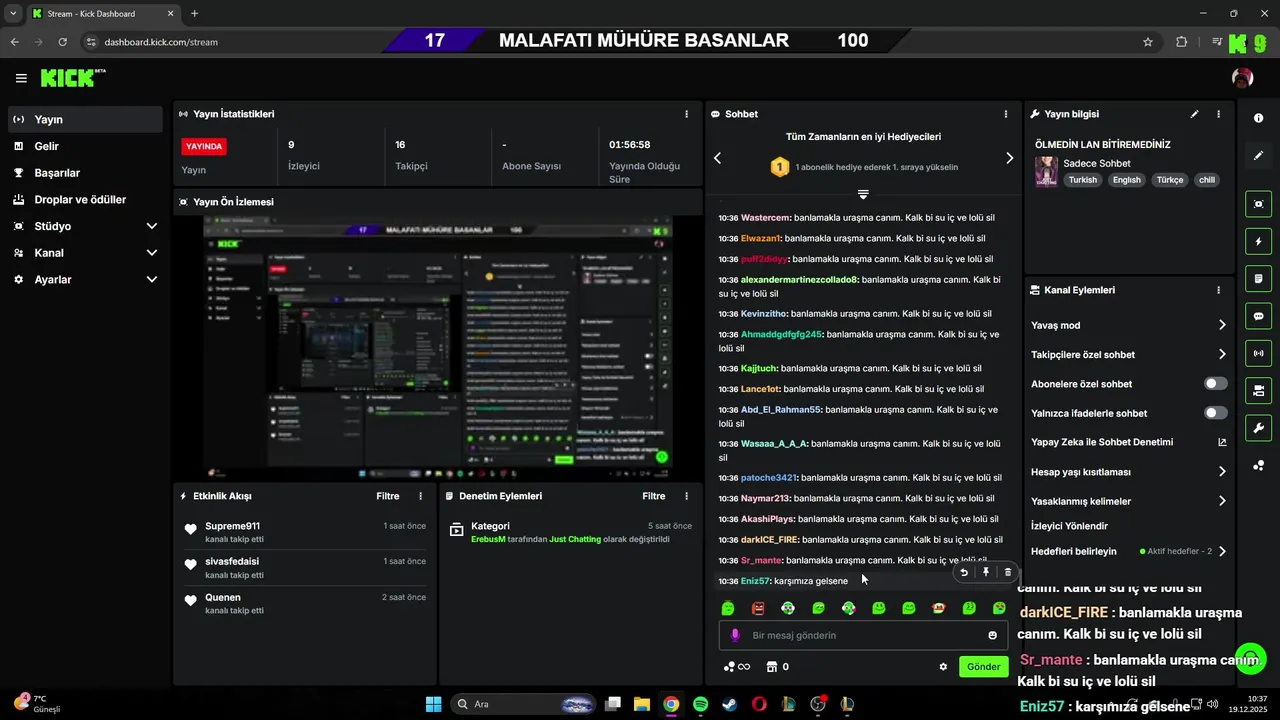Open the Windows Start menu
This screenshot has height=720, width=1280.
(433, 704)
